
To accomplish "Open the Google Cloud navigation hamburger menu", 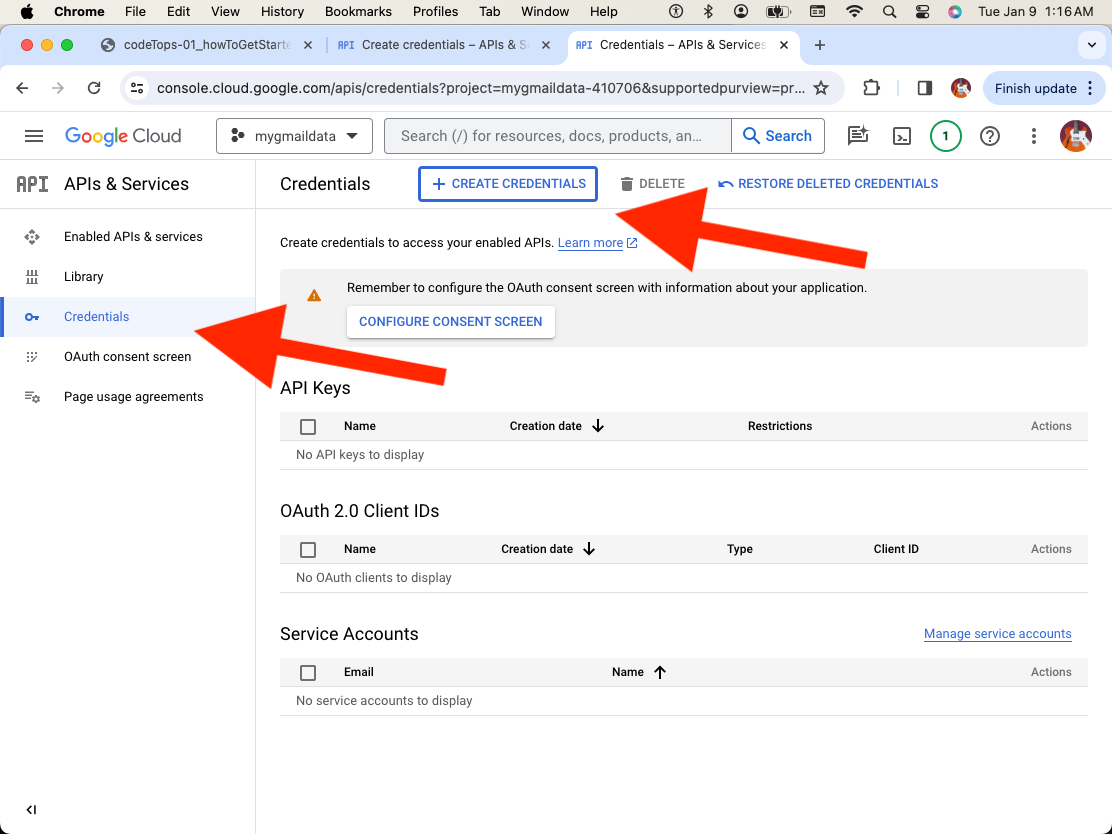I will (x=34, y=135).
